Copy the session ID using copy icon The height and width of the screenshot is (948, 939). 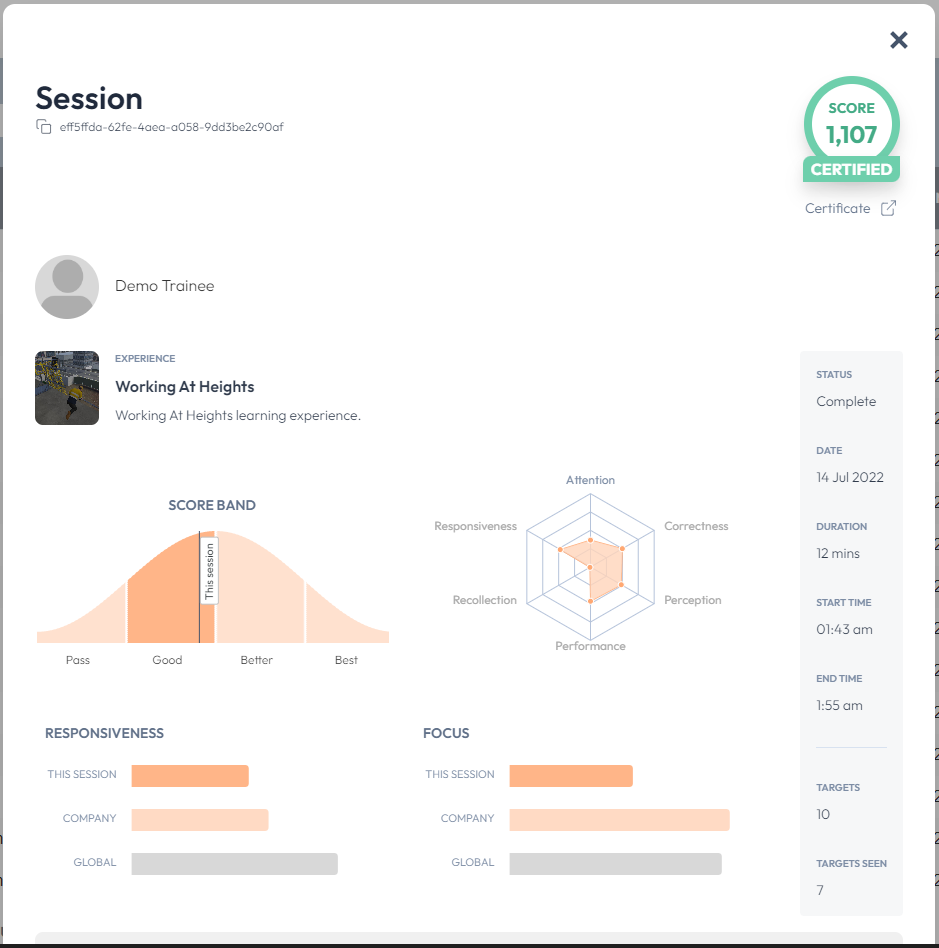[44, 126]
